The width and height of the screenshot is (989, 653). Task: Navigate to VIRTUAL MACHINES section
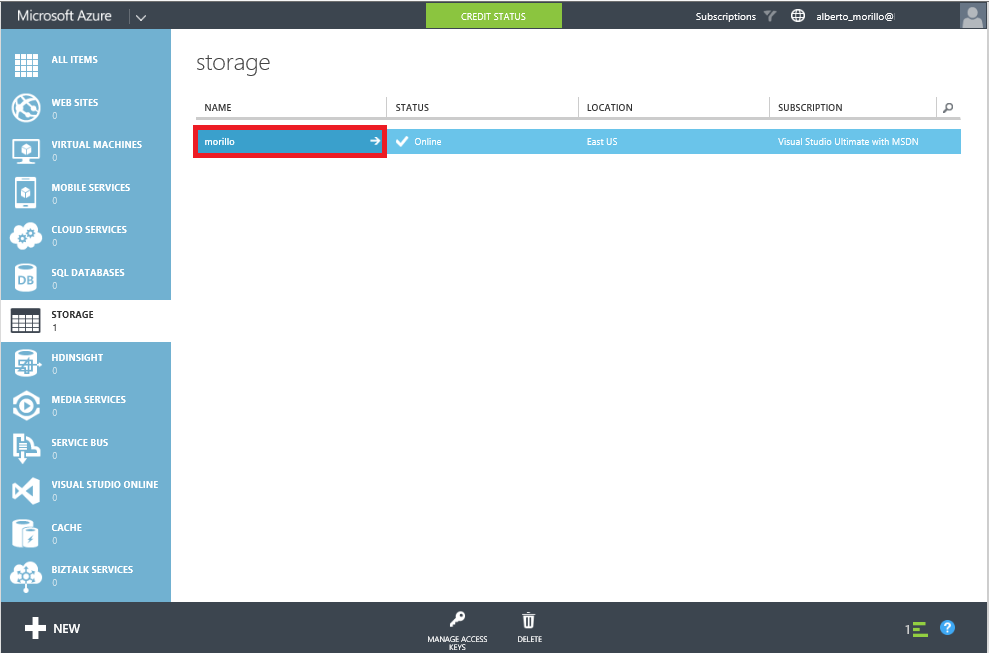(97, 144)
